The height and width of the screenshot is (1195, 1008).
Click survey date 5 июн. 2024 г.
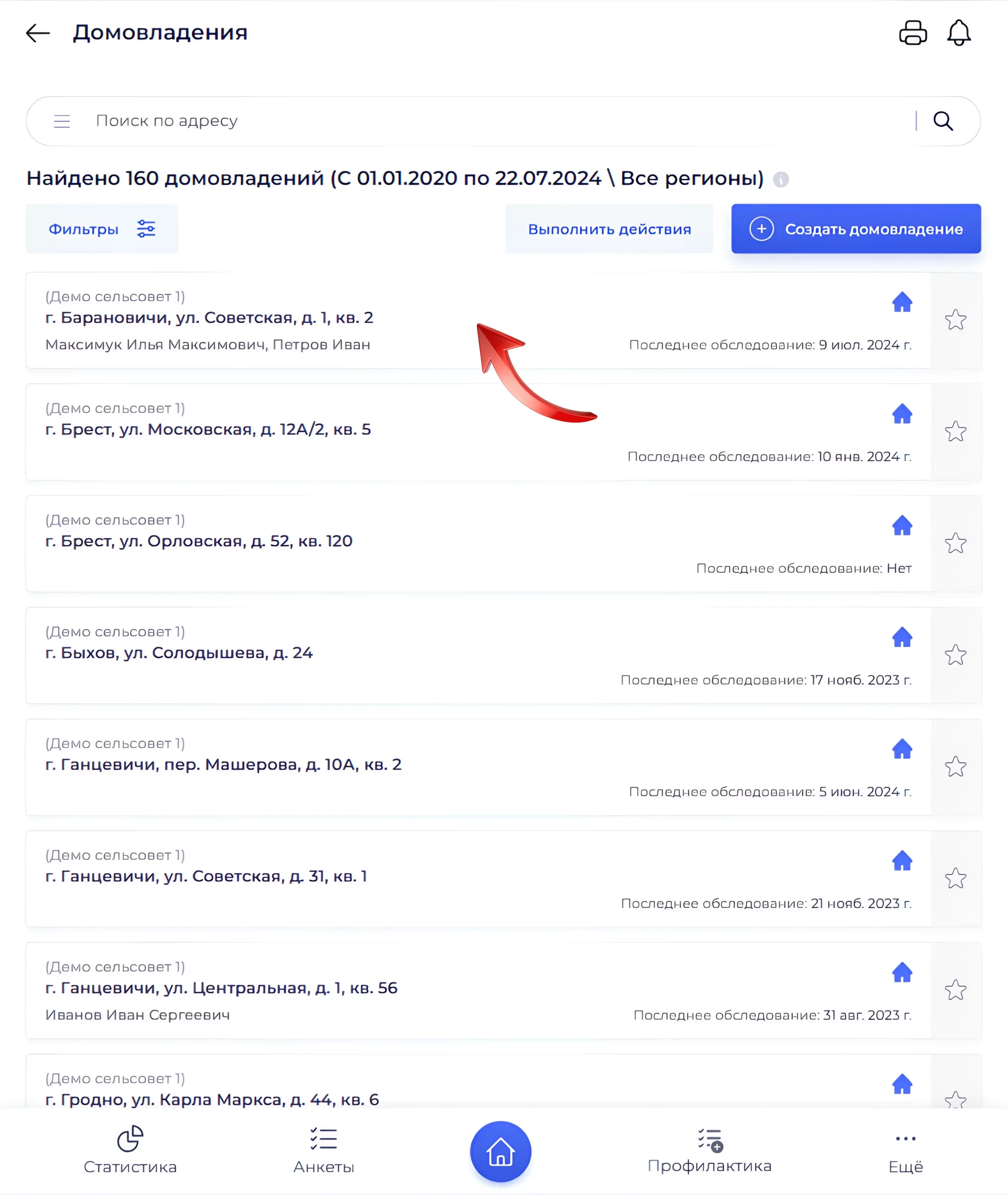865,792
